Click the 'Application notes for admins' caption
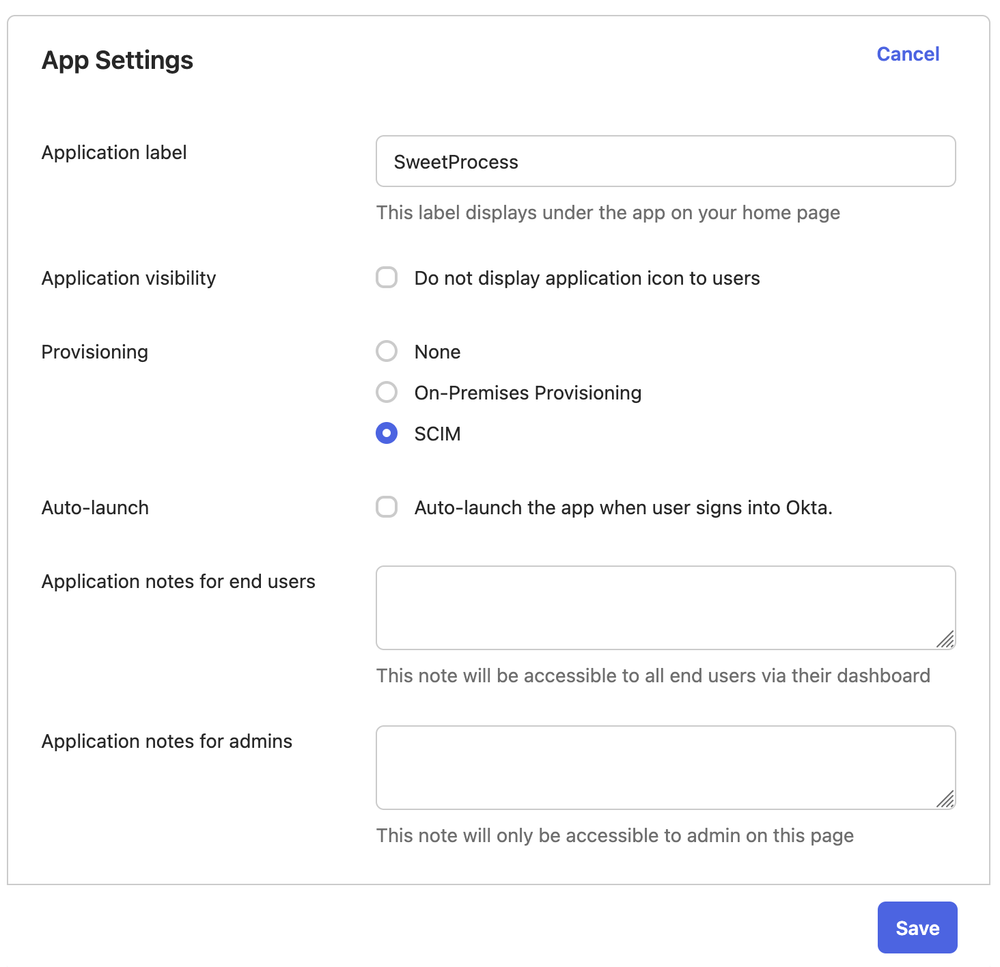Viewport: 1000px width, 967px height. (x=167, y=741)
